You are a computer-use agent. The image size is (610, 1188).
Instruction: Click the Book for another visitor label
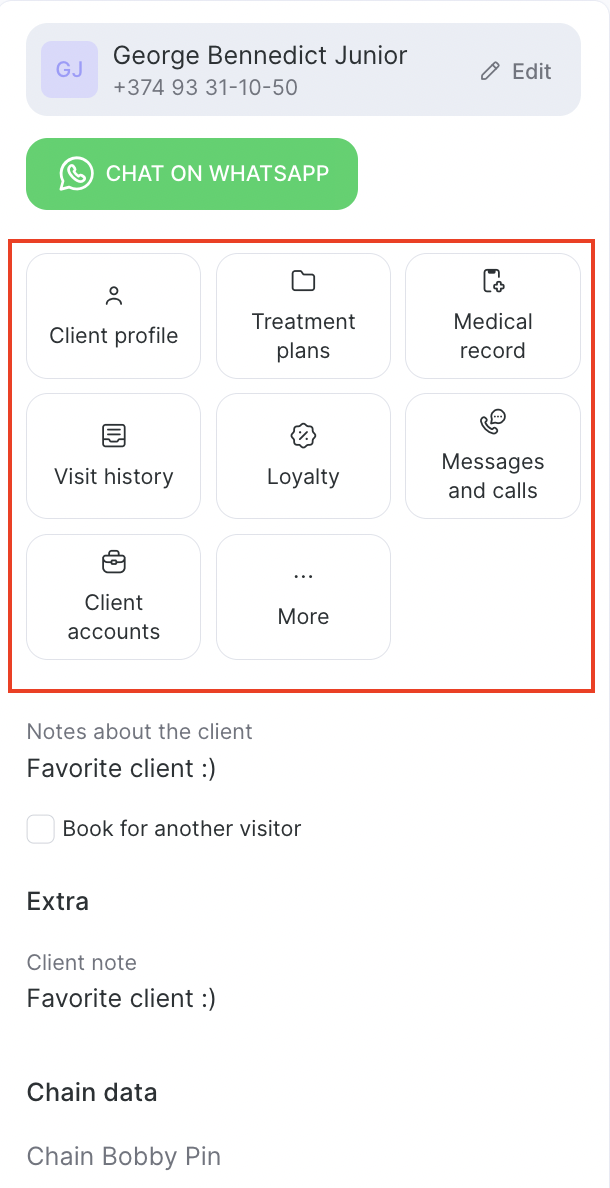[182, 829]
